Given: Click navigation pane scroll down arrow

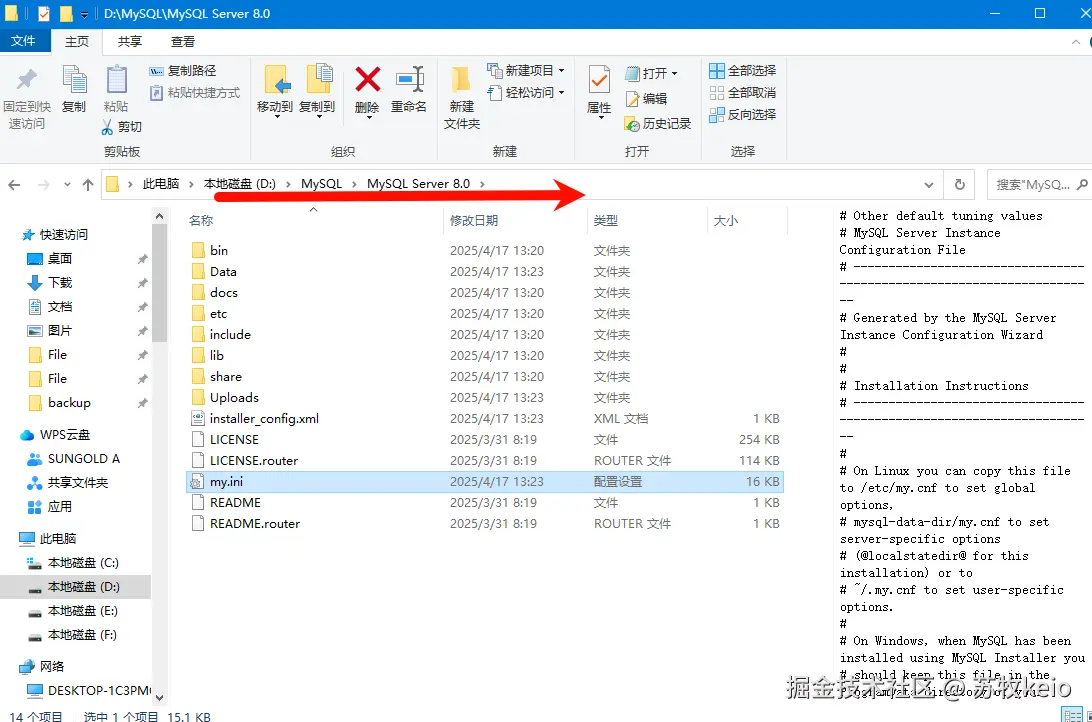Looking at the screenshot, I should point(159,697).
